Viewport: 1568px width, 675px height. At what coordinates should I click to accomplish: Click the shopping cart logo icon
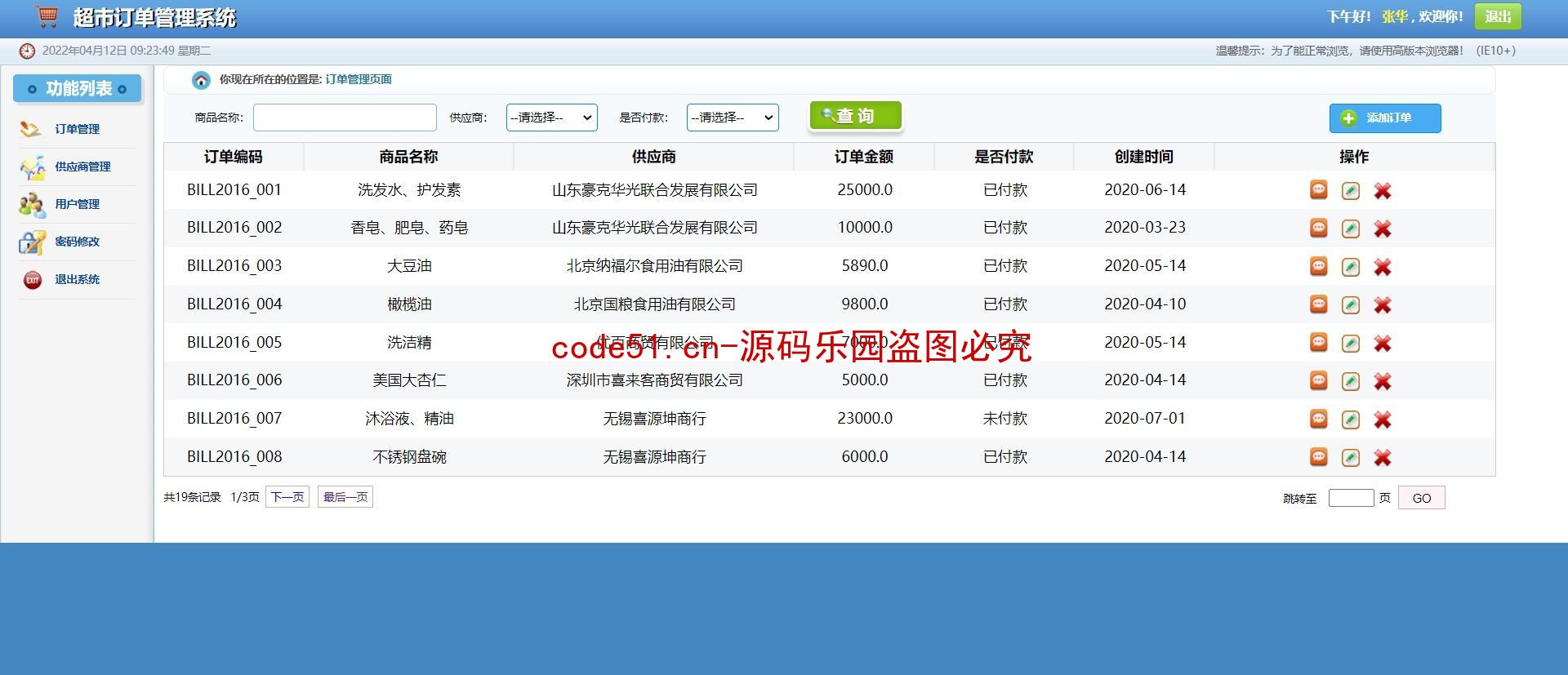pos(47,16)
